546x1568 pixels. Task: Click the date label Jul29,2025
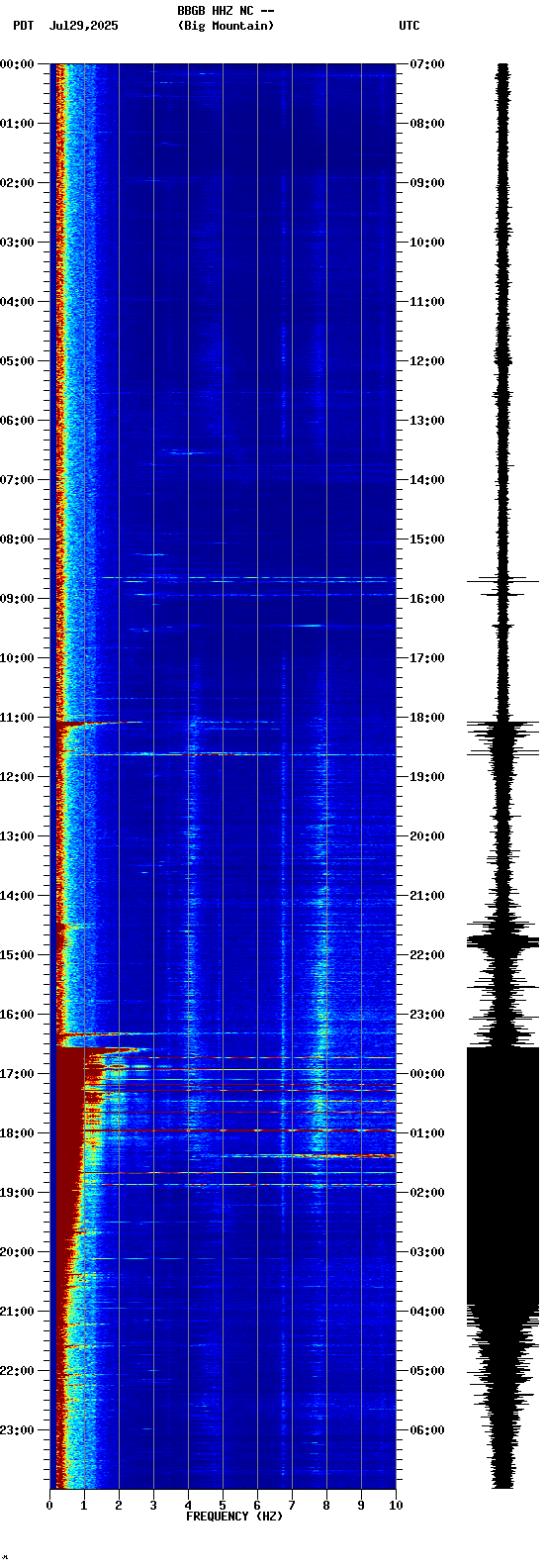83,26
